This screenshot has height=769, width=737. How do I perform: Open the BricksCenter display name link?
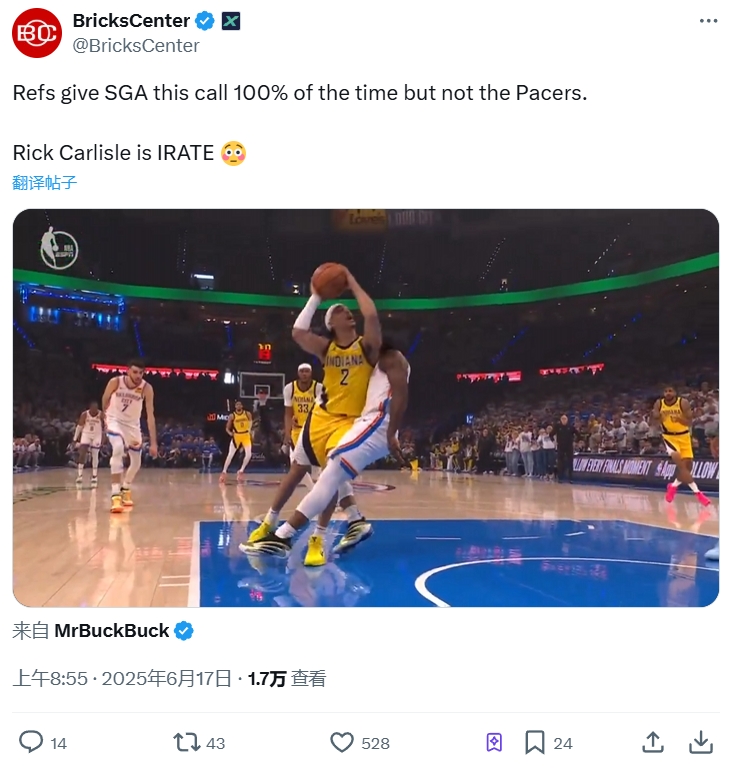point(131,21)
